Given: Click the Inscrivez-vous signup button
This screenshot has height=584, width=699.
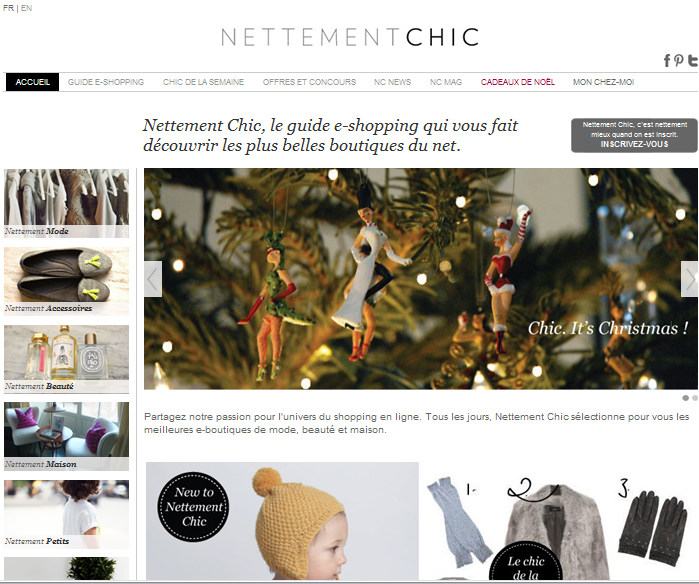Looking at the screenshot, I should pos(634,135).
